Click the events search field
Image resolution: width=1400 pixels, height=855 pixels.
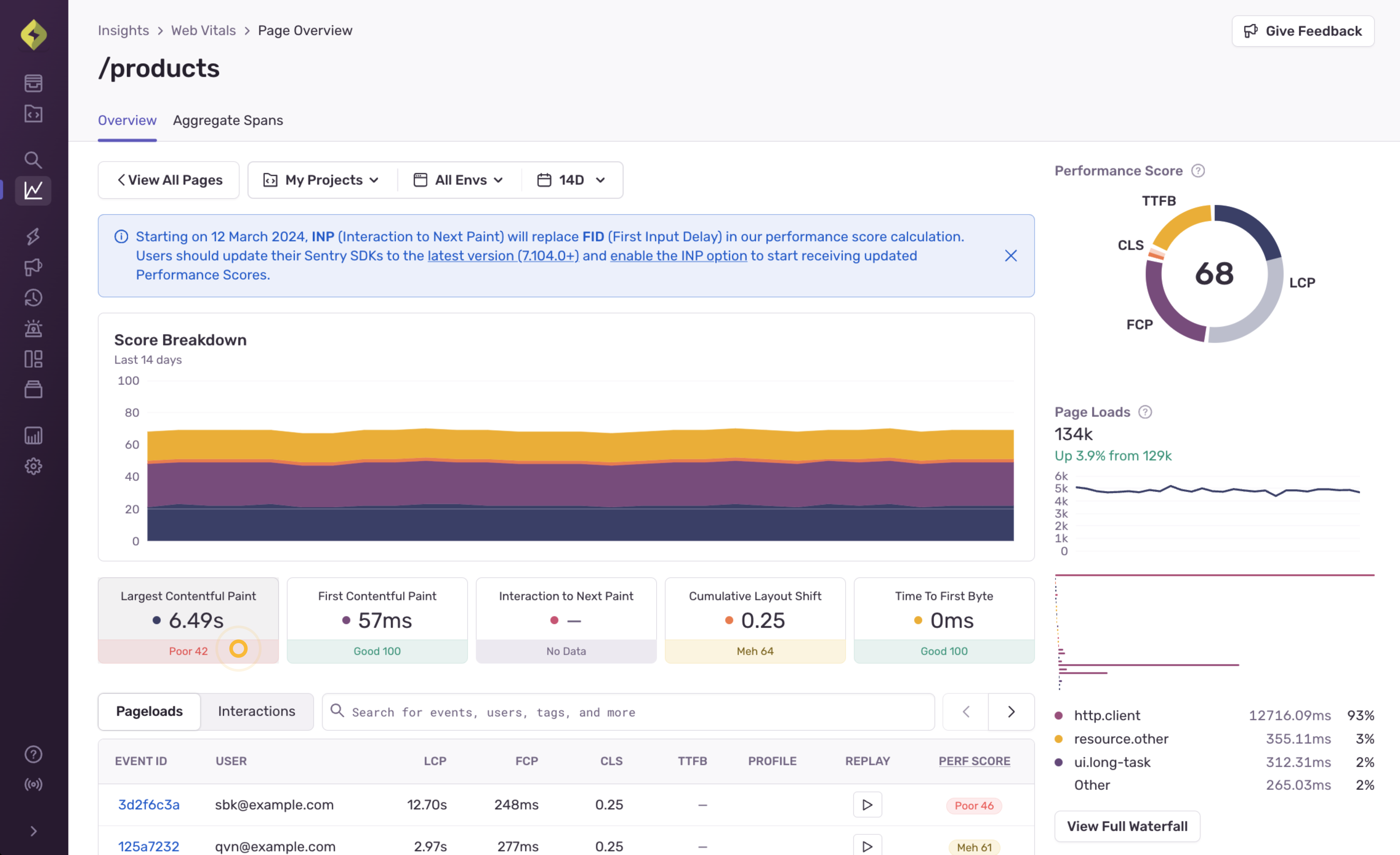coord(628,712)
